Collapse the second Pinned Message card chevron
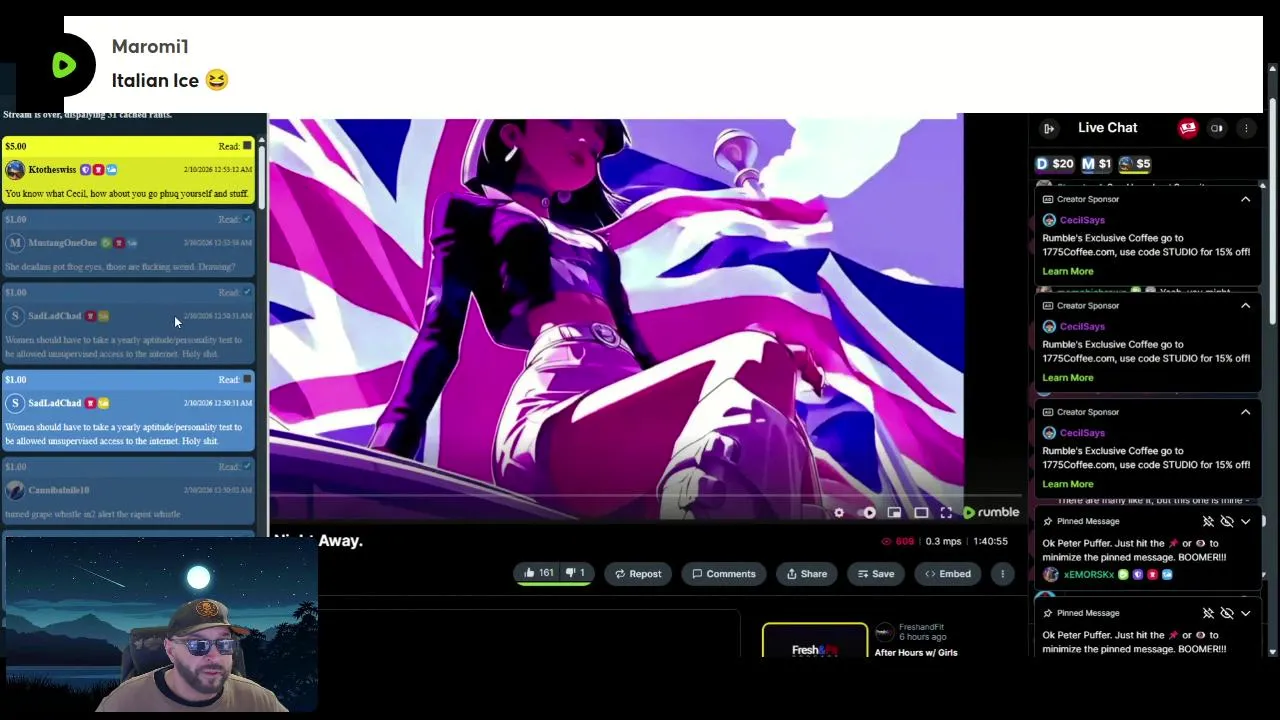 [1245, 613]
